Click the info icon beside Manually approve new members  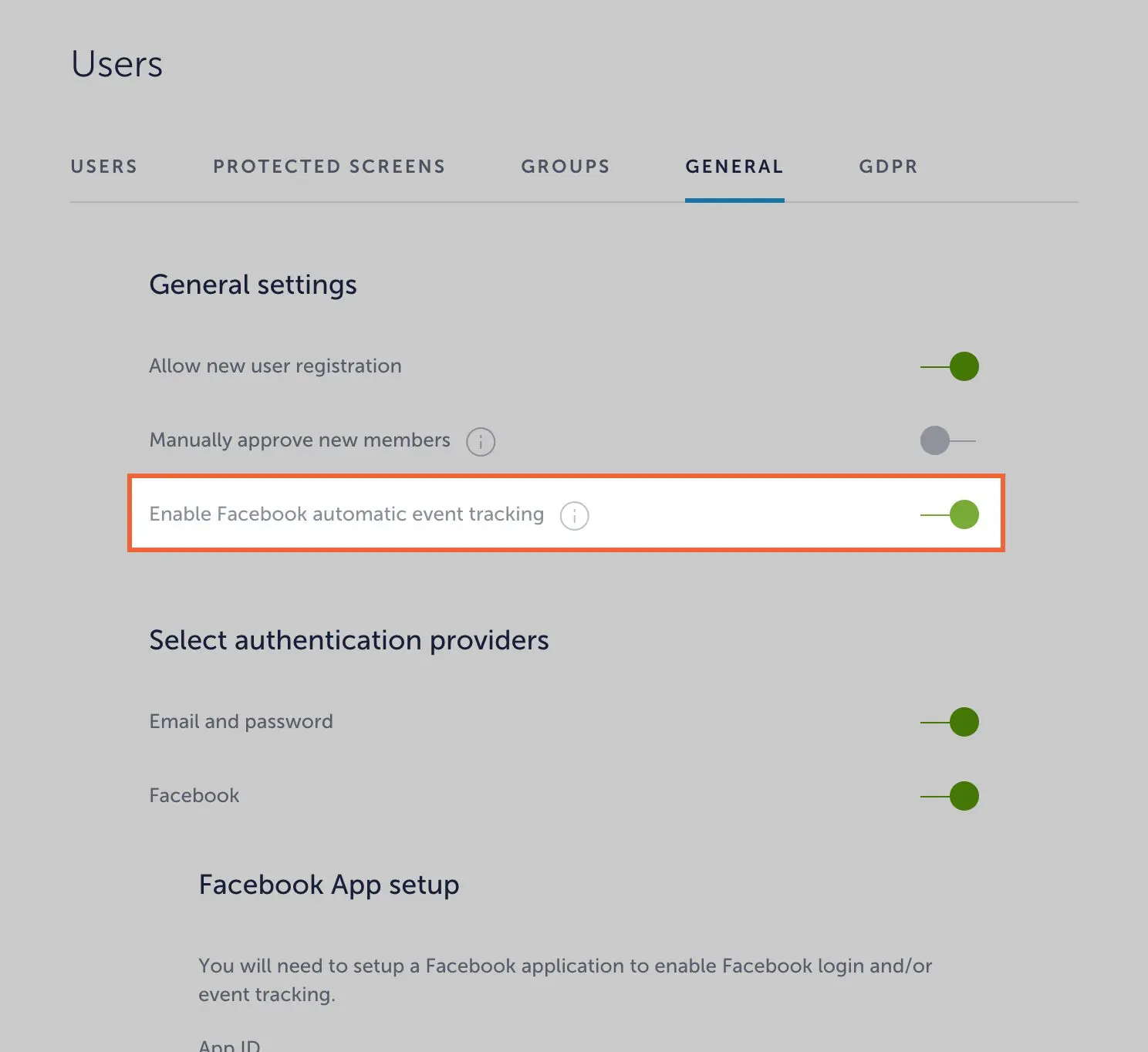pos(481,441)
